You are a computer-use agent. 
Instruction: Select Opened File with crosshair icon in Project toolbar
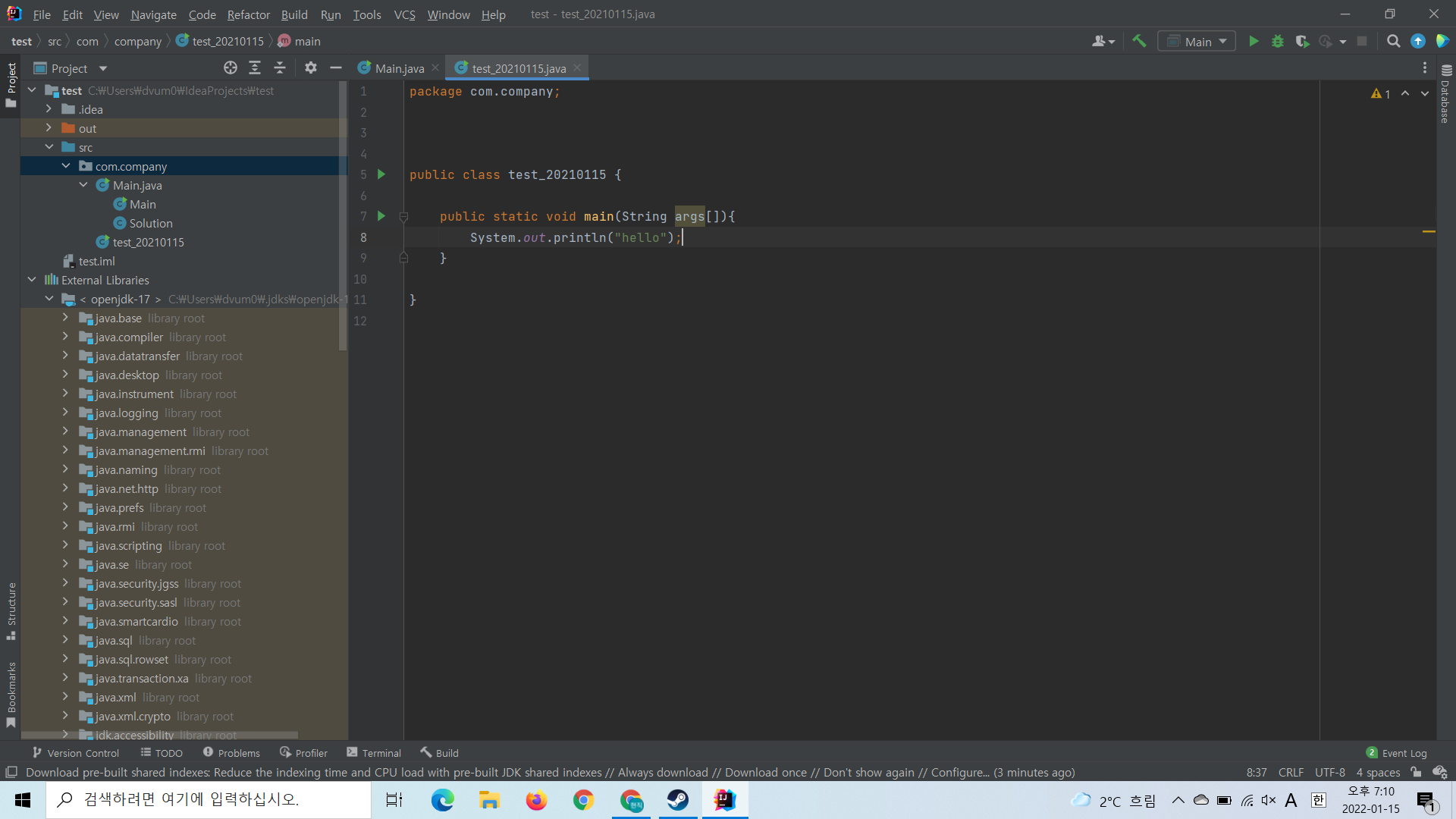(230, 67)
